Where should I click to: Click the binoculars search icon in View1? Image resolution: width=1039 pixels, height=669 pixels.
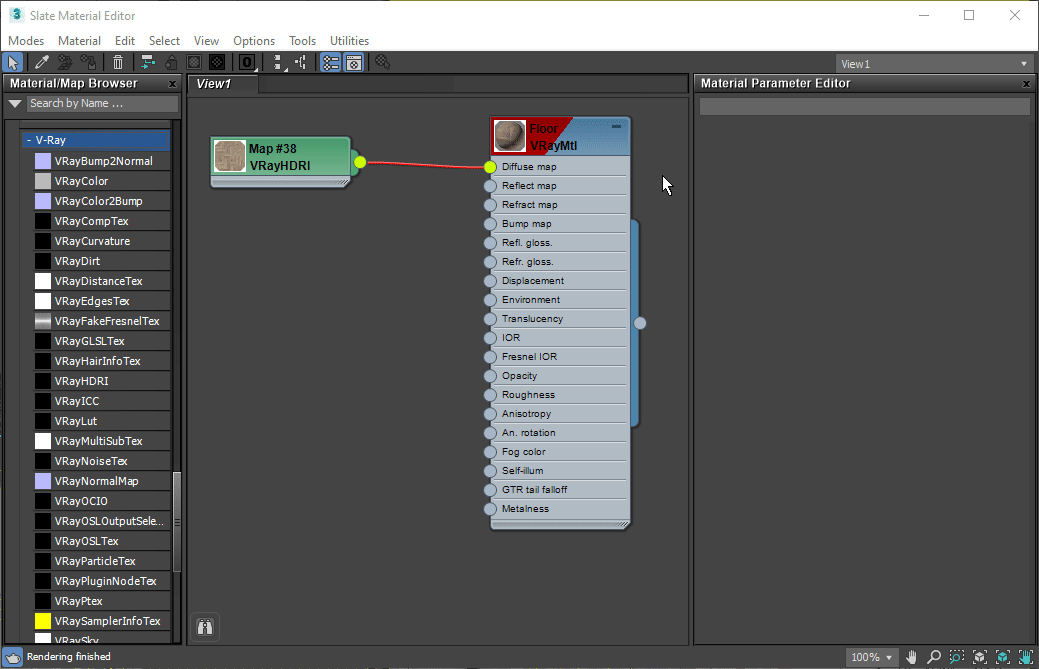click(206, 627)
